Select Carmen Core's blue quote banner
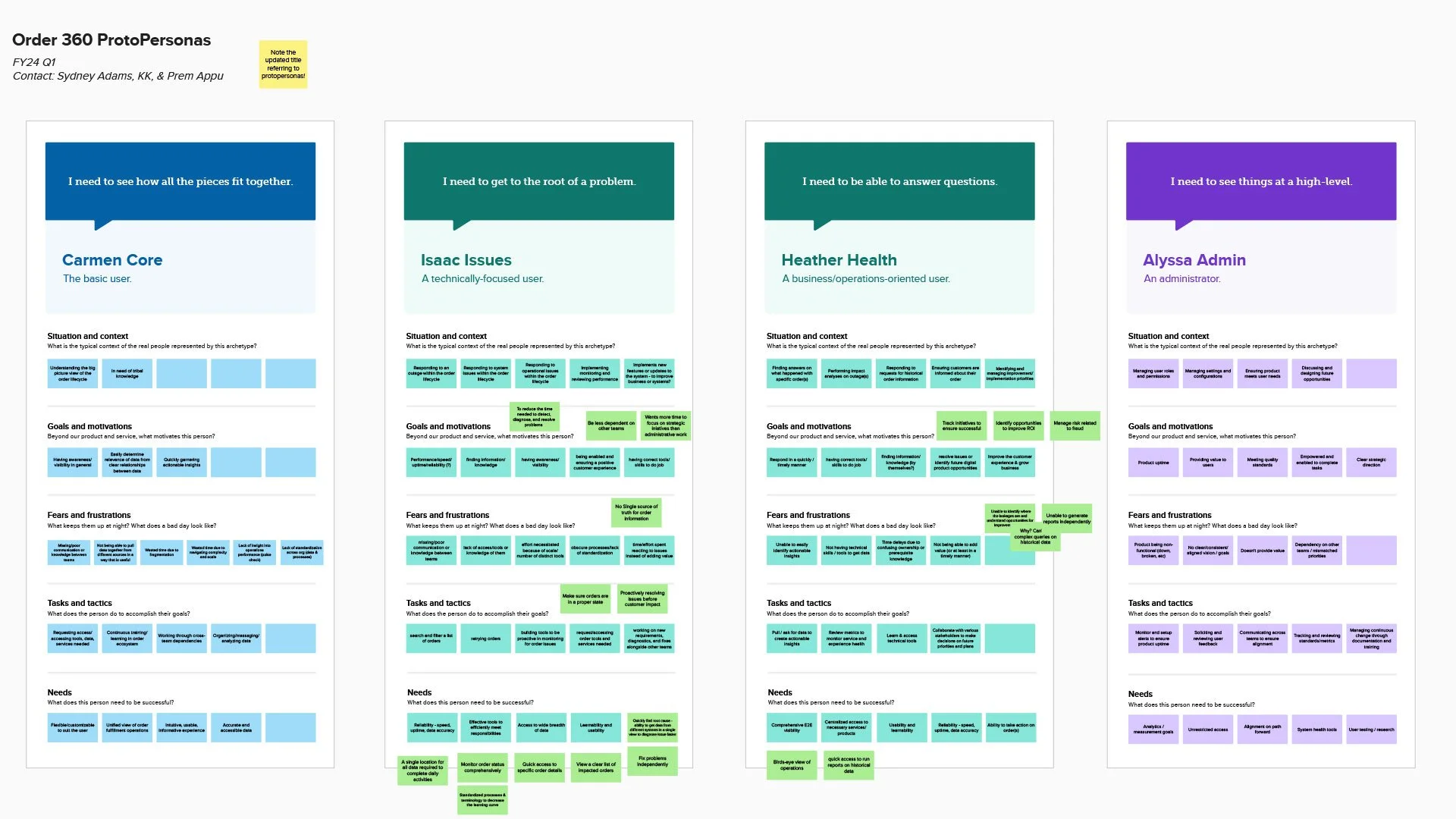 coord(180,181)
